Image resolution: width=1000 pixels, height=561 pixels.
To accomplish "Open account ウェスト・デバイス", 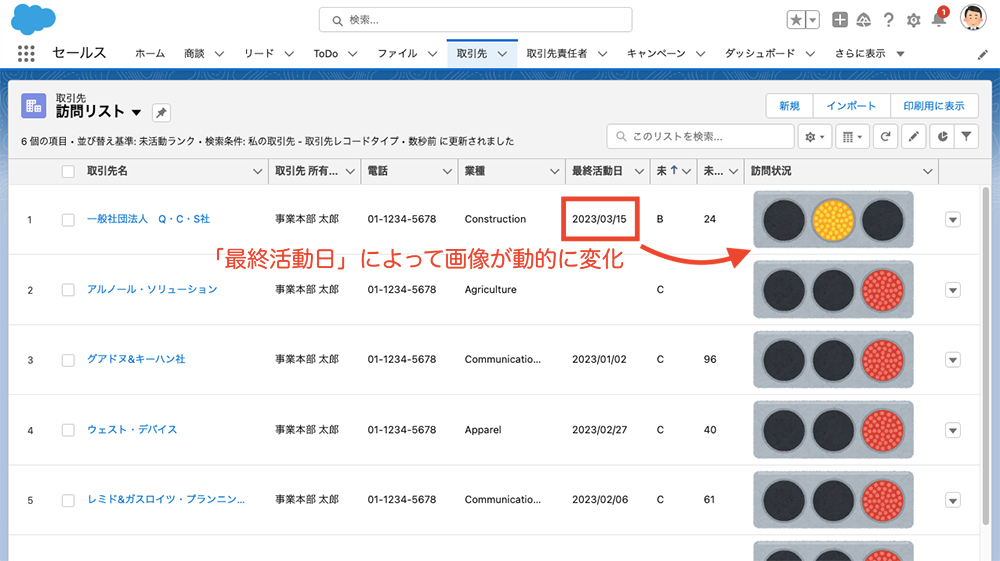I will pos(132,429).
